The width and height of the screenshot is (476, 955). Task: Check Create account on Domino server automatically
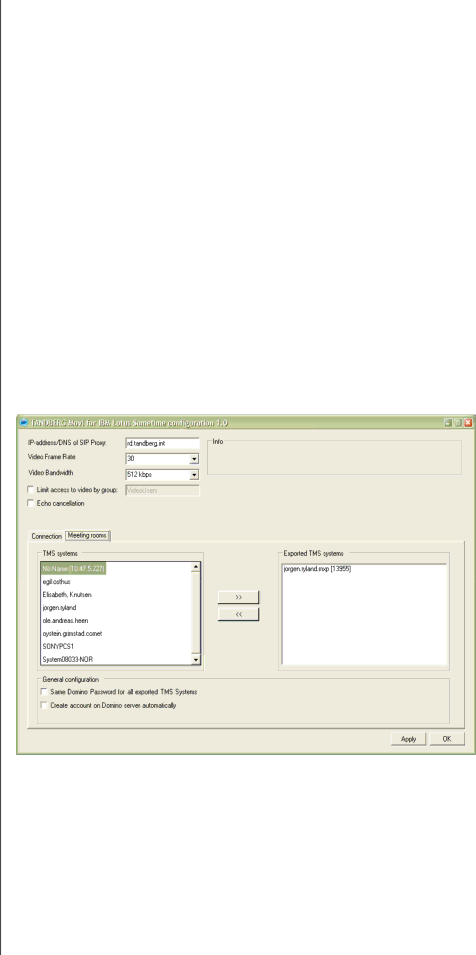click(44, 705)
